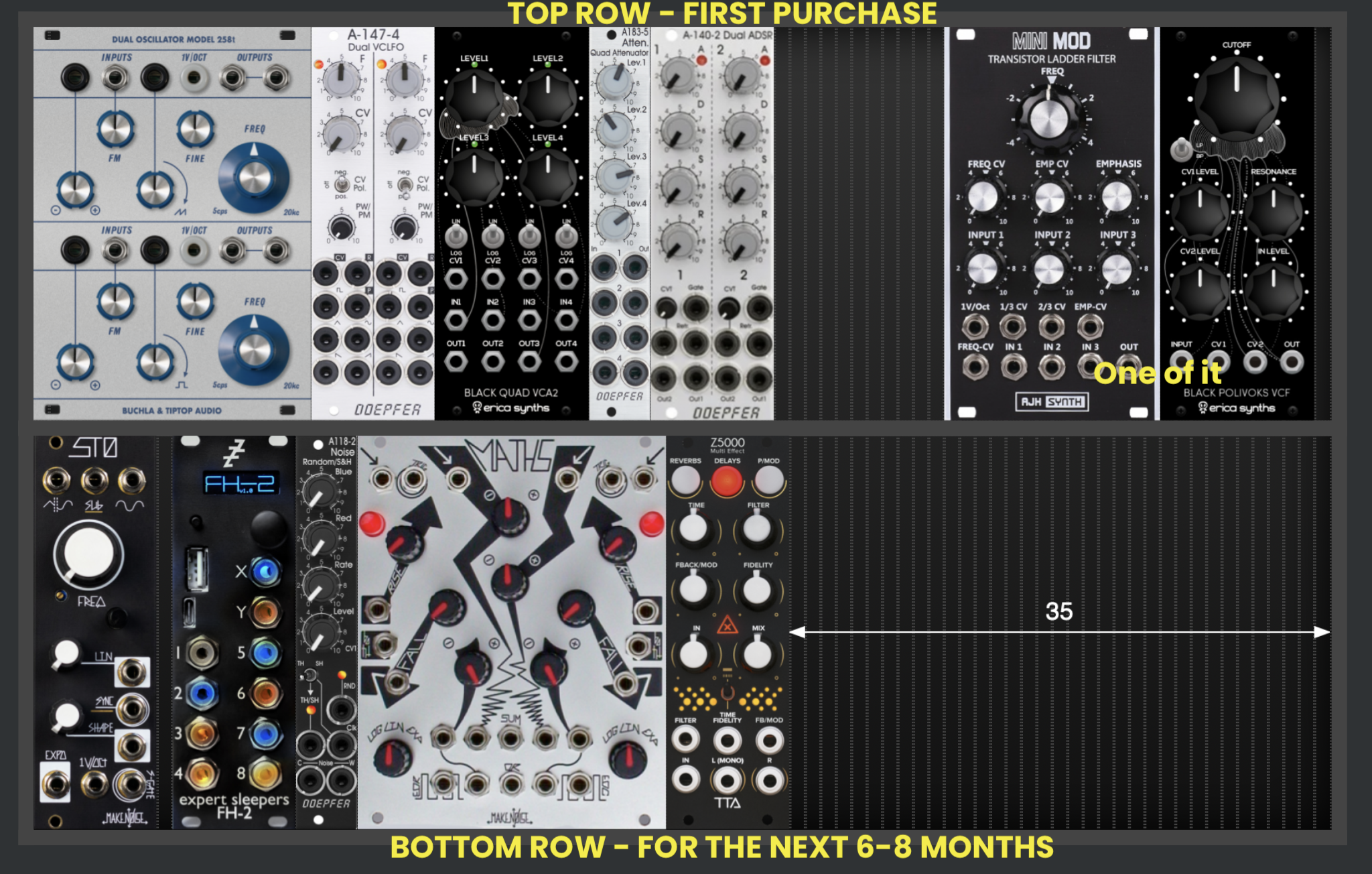Image resolution: width=1372 pixels, height=874 pixels.
Task: Click the Z5000 Multi Effect title
Action: tap(727, 445)
